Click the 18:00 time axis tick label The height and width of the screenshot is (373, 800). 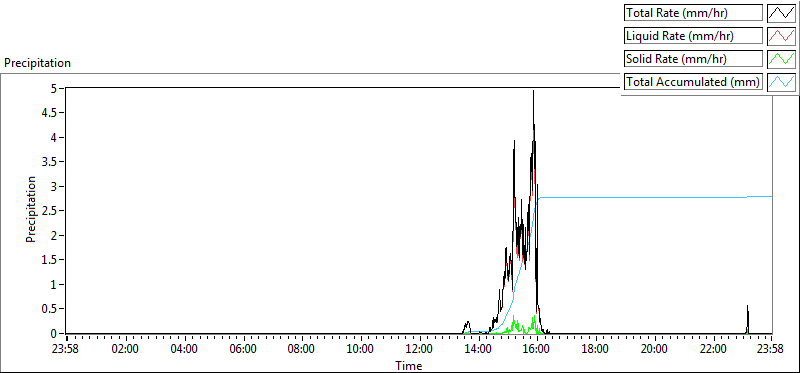(596, 350)
